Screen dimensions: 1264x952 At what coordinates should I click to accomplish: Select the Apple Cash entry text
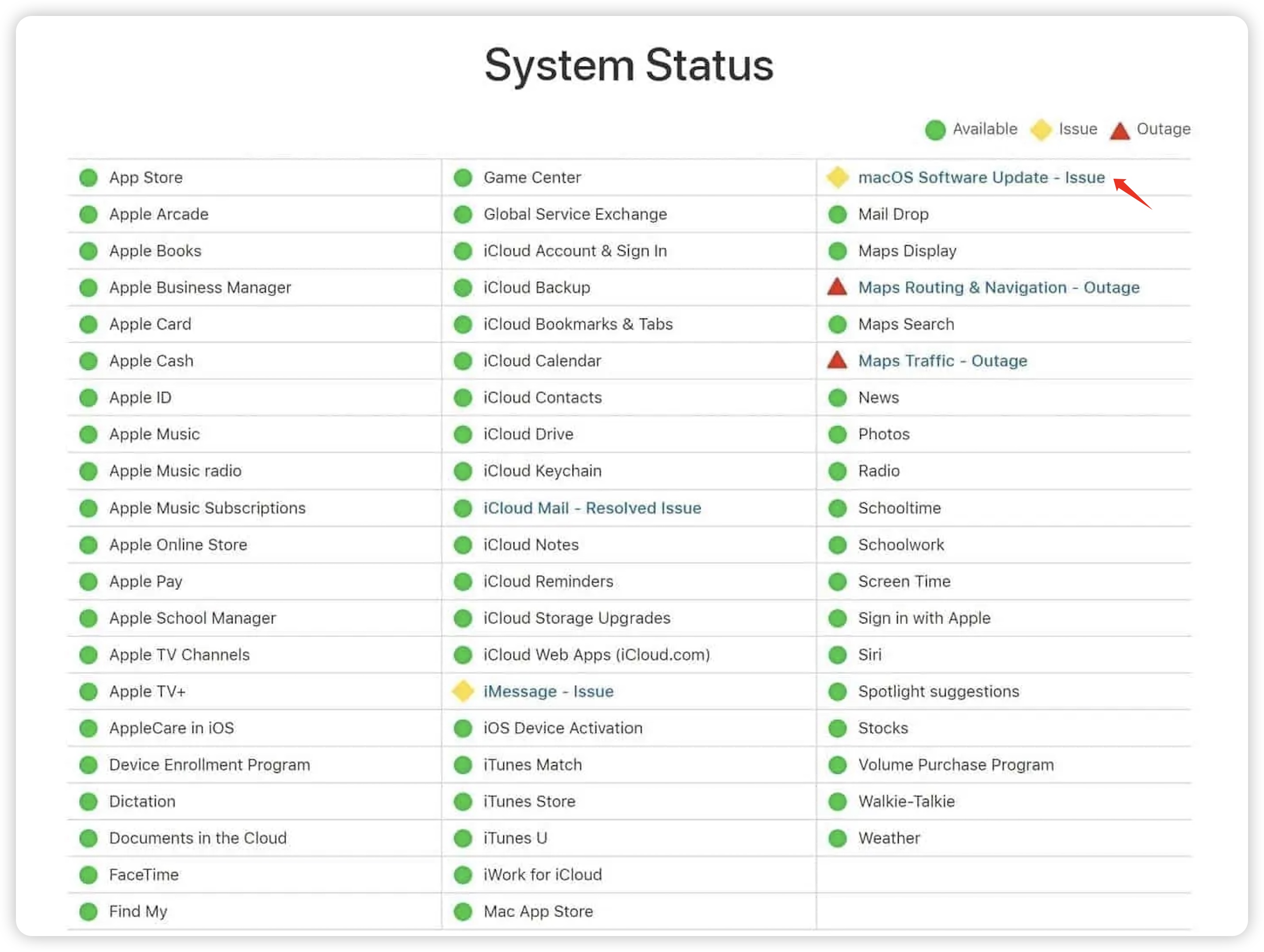point(151,361)
